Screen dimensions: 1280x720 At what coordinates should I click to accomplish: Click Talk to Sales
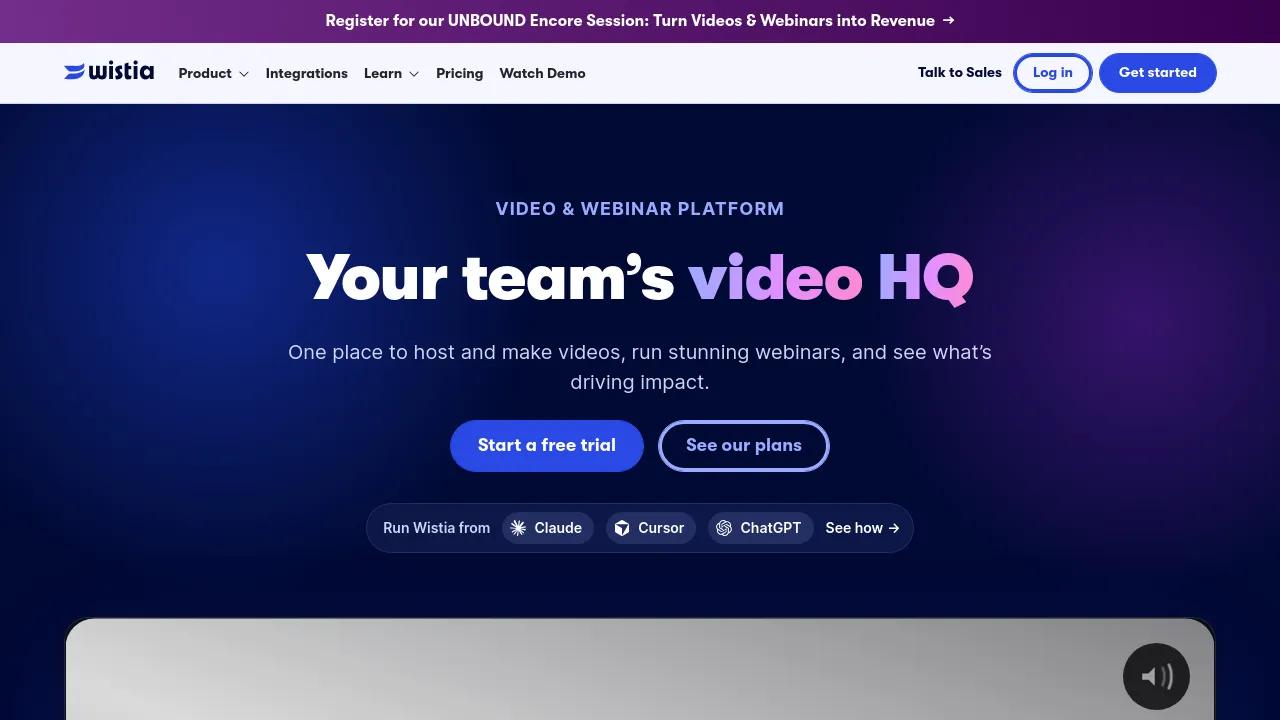(960, 72)
